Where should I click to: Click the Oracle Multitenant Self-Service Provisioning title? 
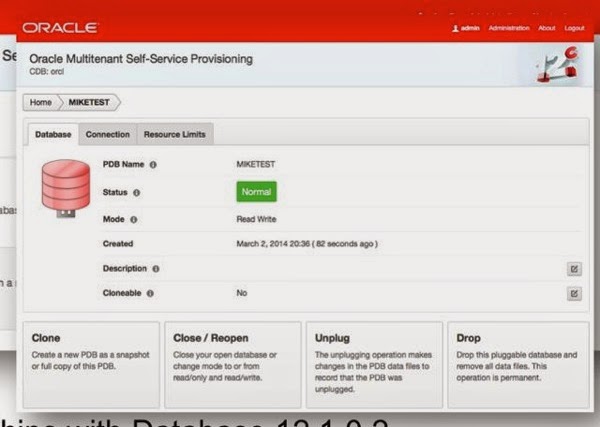pos(141,59)
